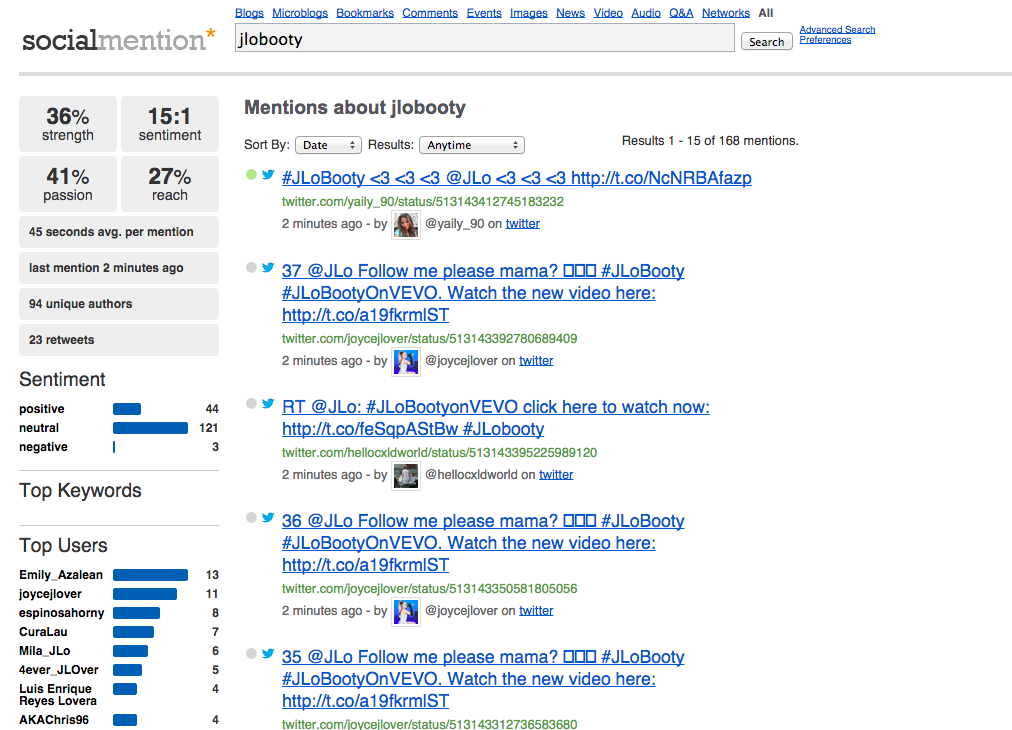The width and height of the screenshot is (1012, 730).
Task: Click the Twitter icon on the RT @JLo mention
Action: pos(268,404)
